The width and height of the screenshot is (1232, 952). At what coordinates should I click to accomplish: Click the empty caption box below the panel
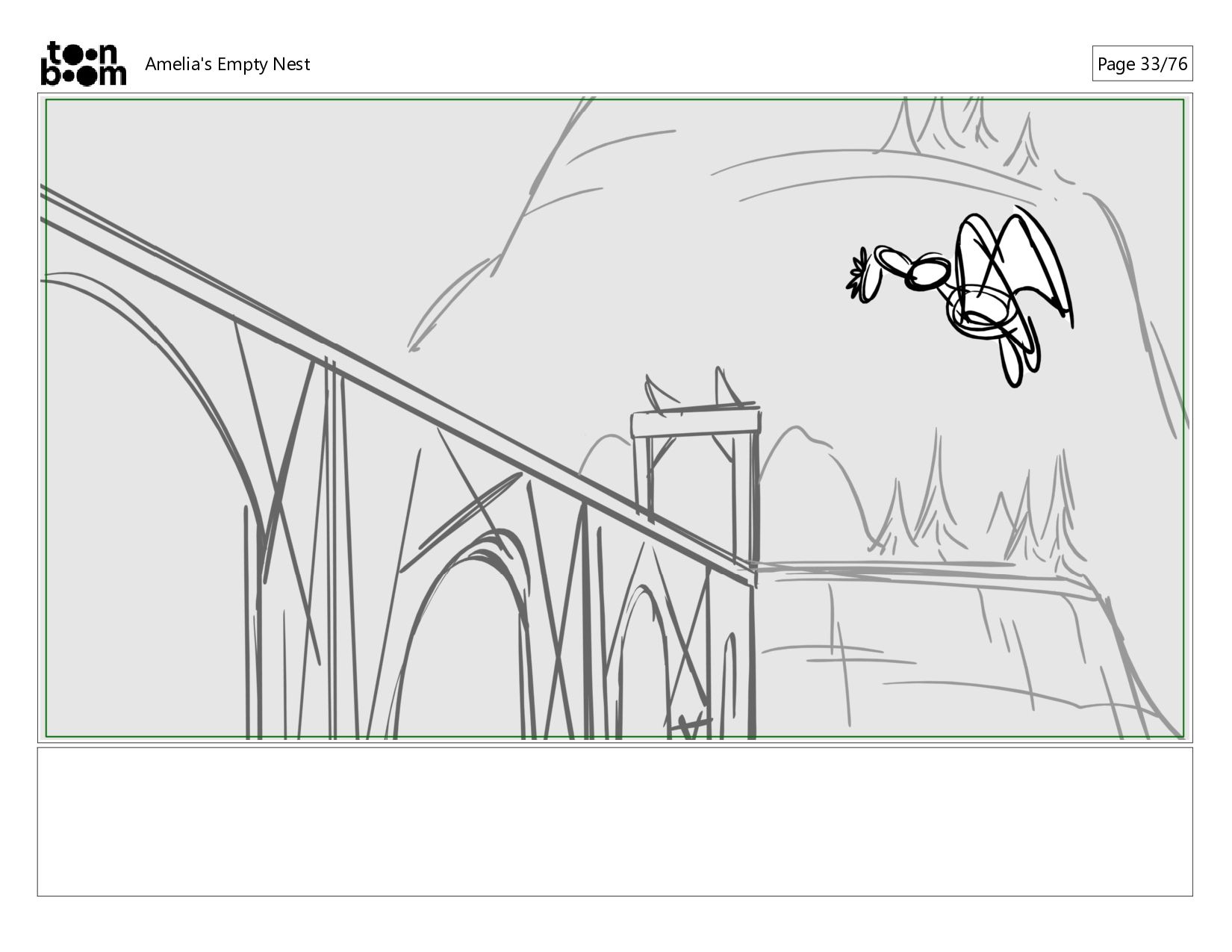615,821
